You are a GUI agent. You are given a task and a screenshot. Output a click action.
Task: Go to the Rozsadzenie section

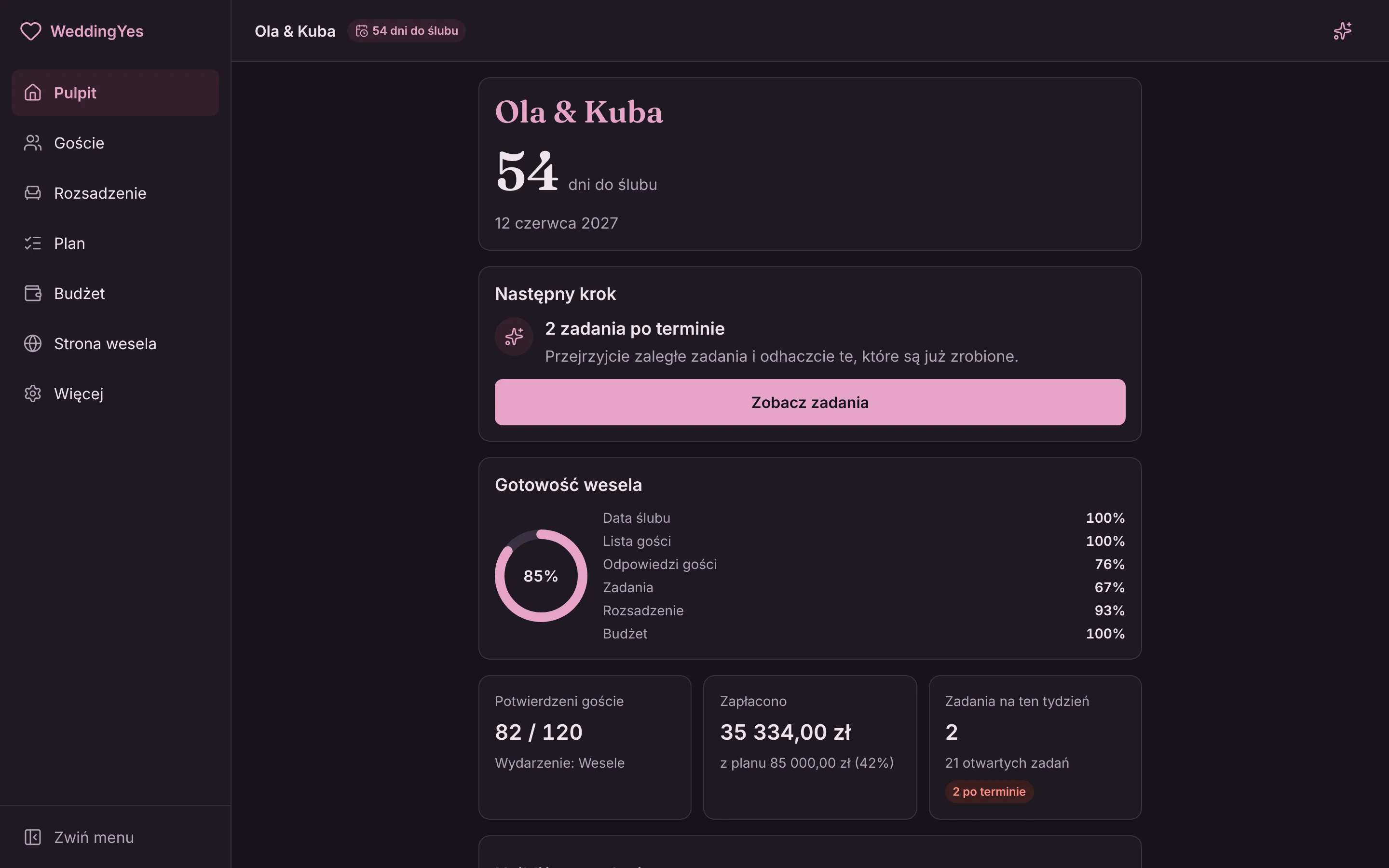(x=115, y=193)
